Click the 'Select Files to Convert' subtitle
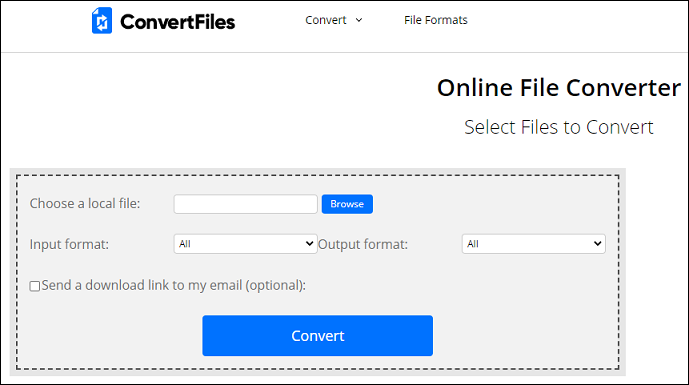 coord(558,127)
